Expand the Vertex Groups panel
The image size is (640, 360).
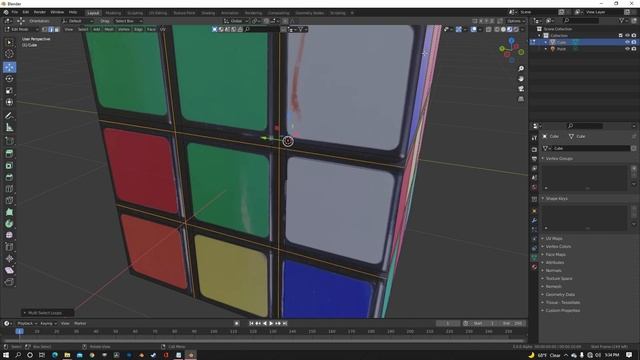[x=559, y=158]
